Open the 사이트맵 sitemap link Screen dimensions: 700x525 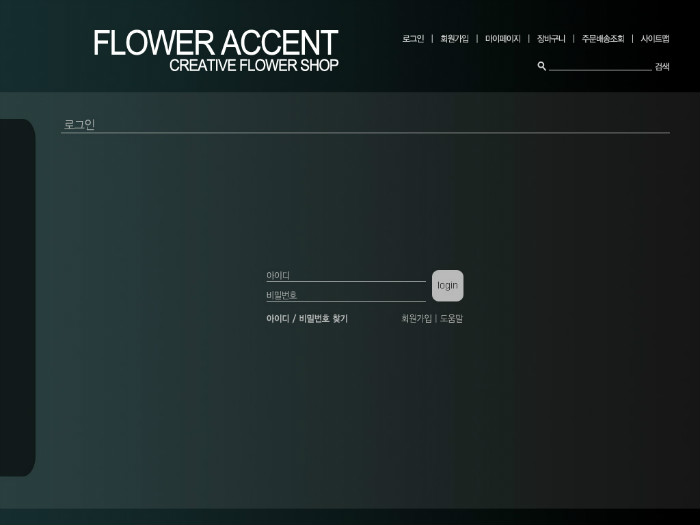coord(655,39)
